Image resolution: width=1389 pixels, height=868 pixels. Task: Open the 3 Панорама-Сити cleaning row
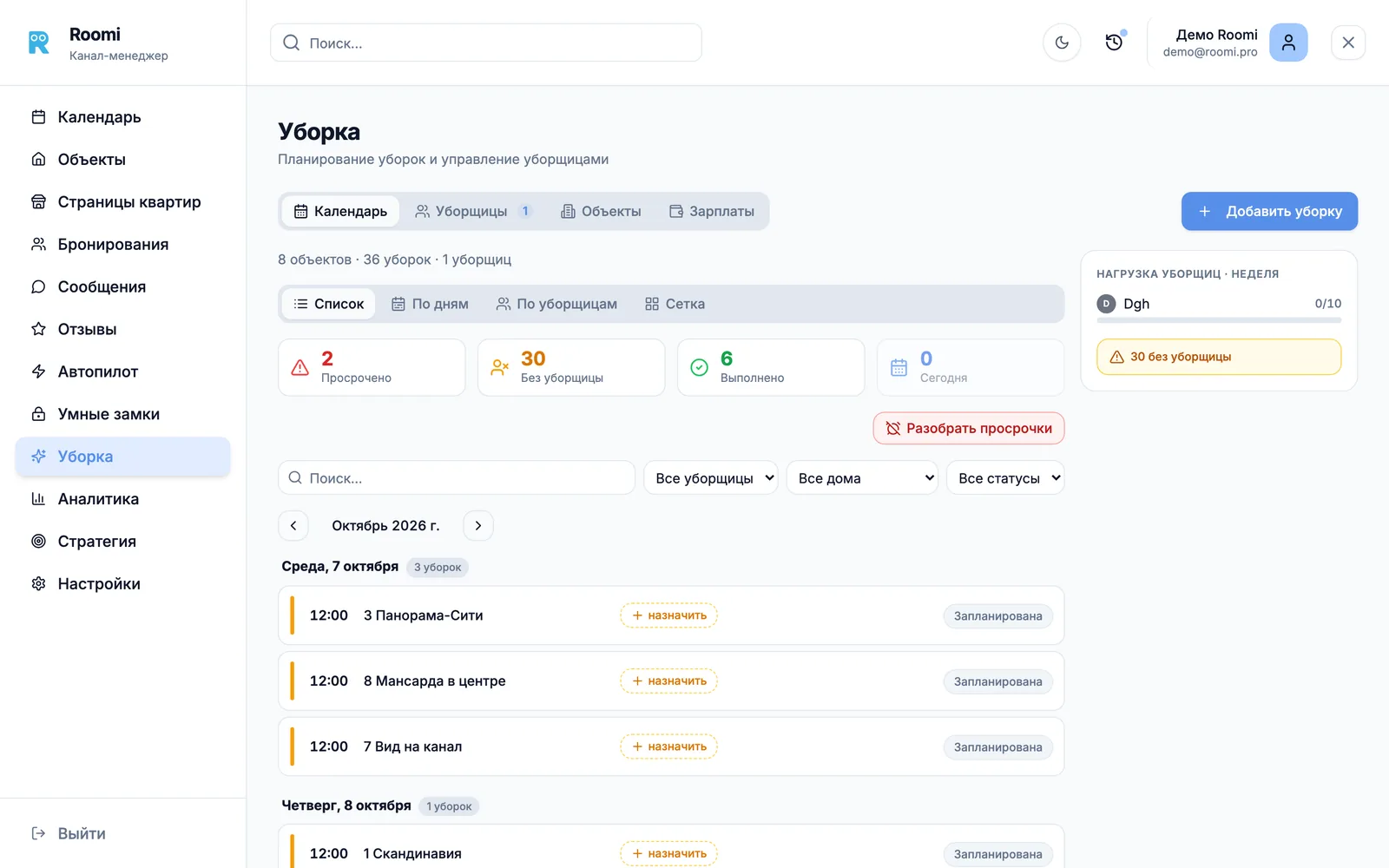pos(671,615)
